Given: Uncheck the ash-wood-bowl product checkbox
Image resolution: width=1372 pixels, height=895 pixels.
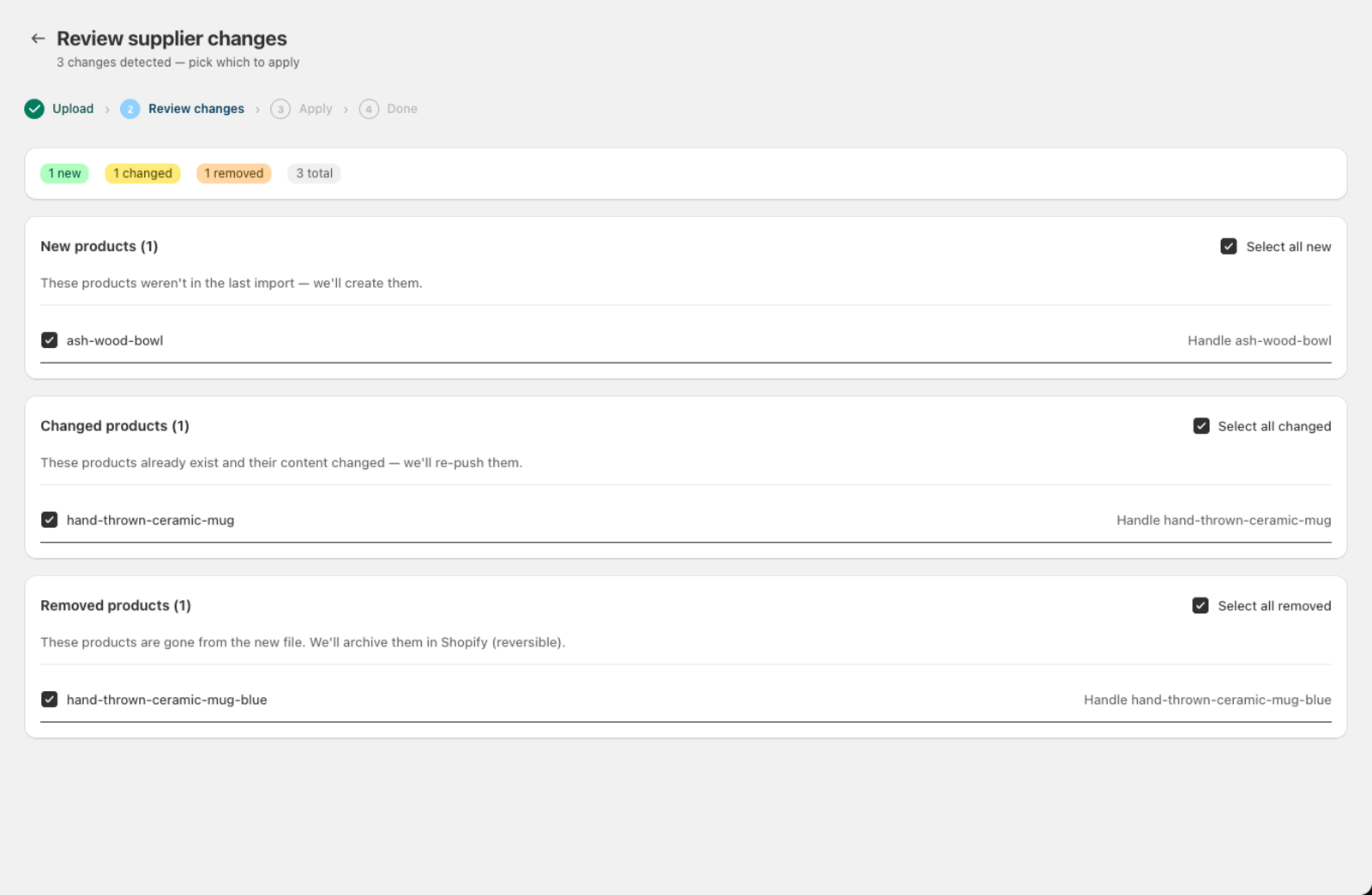Looking at the screenshot, I should (50, 340).
